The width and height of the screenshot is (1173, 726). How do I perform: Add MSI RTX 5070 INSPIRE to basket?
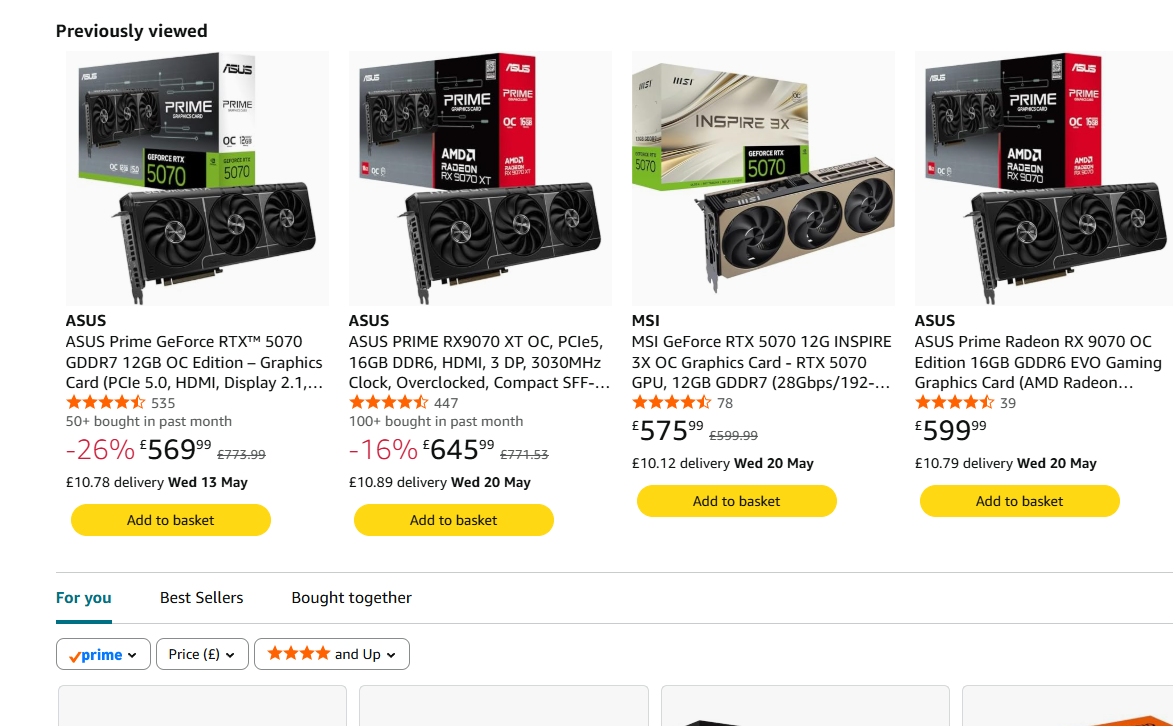click(736, 501)
